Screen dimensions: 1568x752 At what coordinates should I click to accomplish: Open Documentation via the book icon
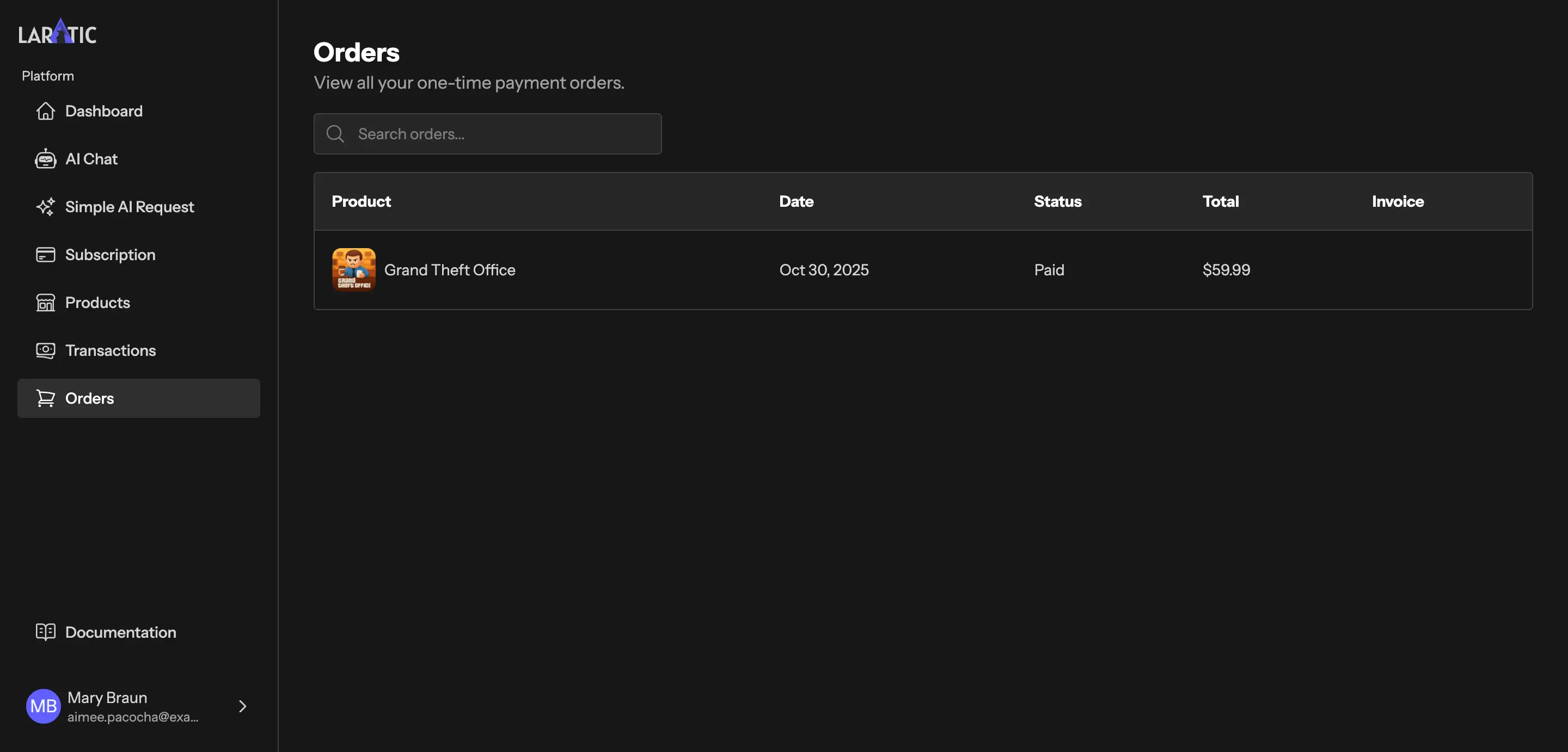coord(46,632)
